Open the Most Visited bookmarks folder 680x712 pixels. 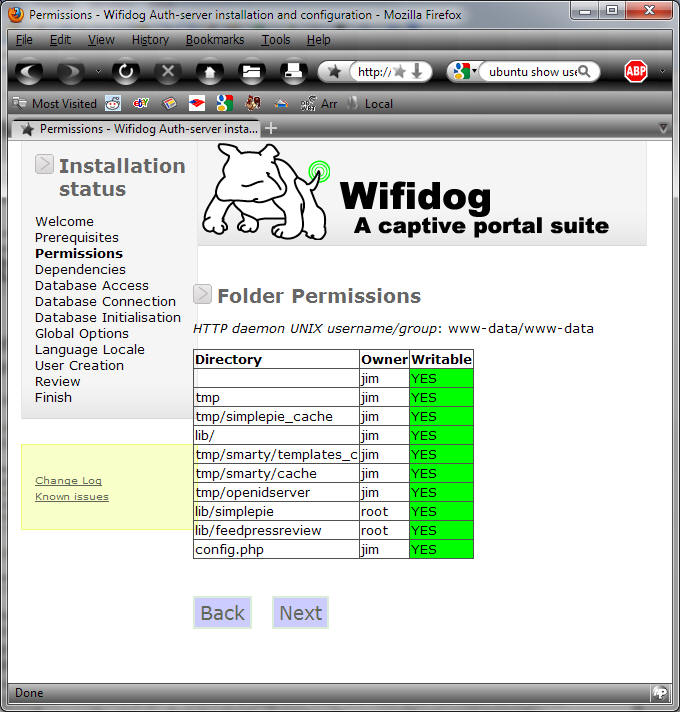(54, 104)
